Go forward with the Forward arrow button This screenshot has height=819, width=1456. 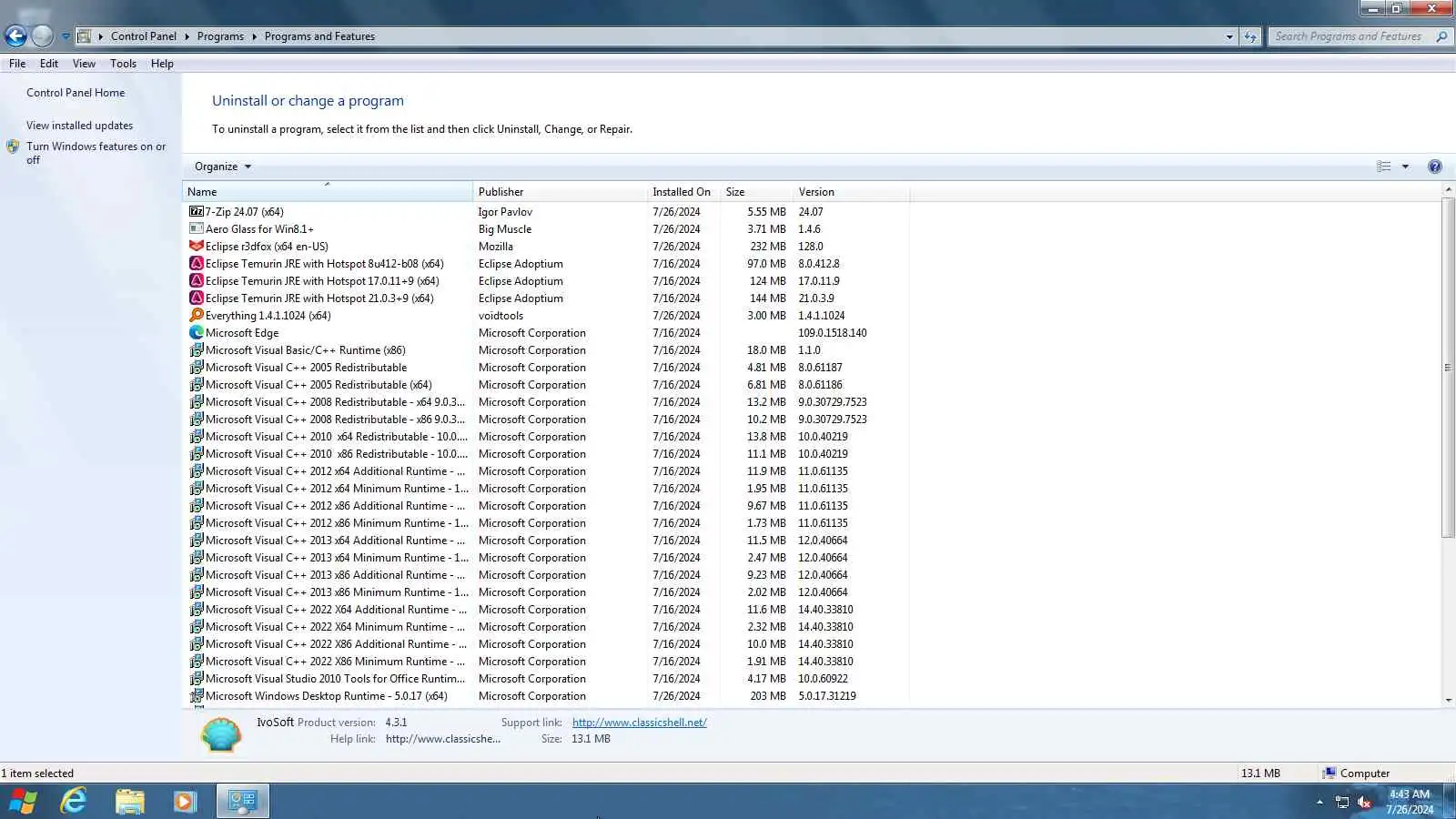[43, 35]
